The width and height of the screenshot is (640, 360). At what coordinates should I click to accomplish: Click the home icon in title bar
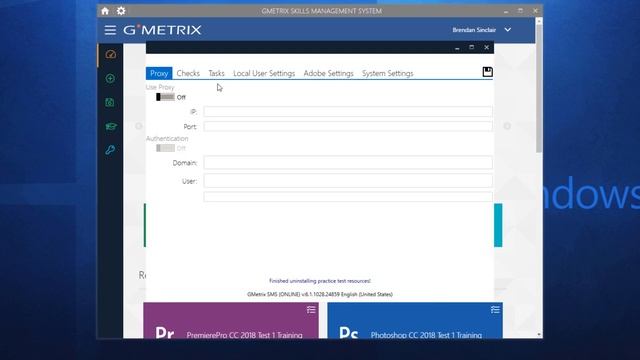coord(105,11)
